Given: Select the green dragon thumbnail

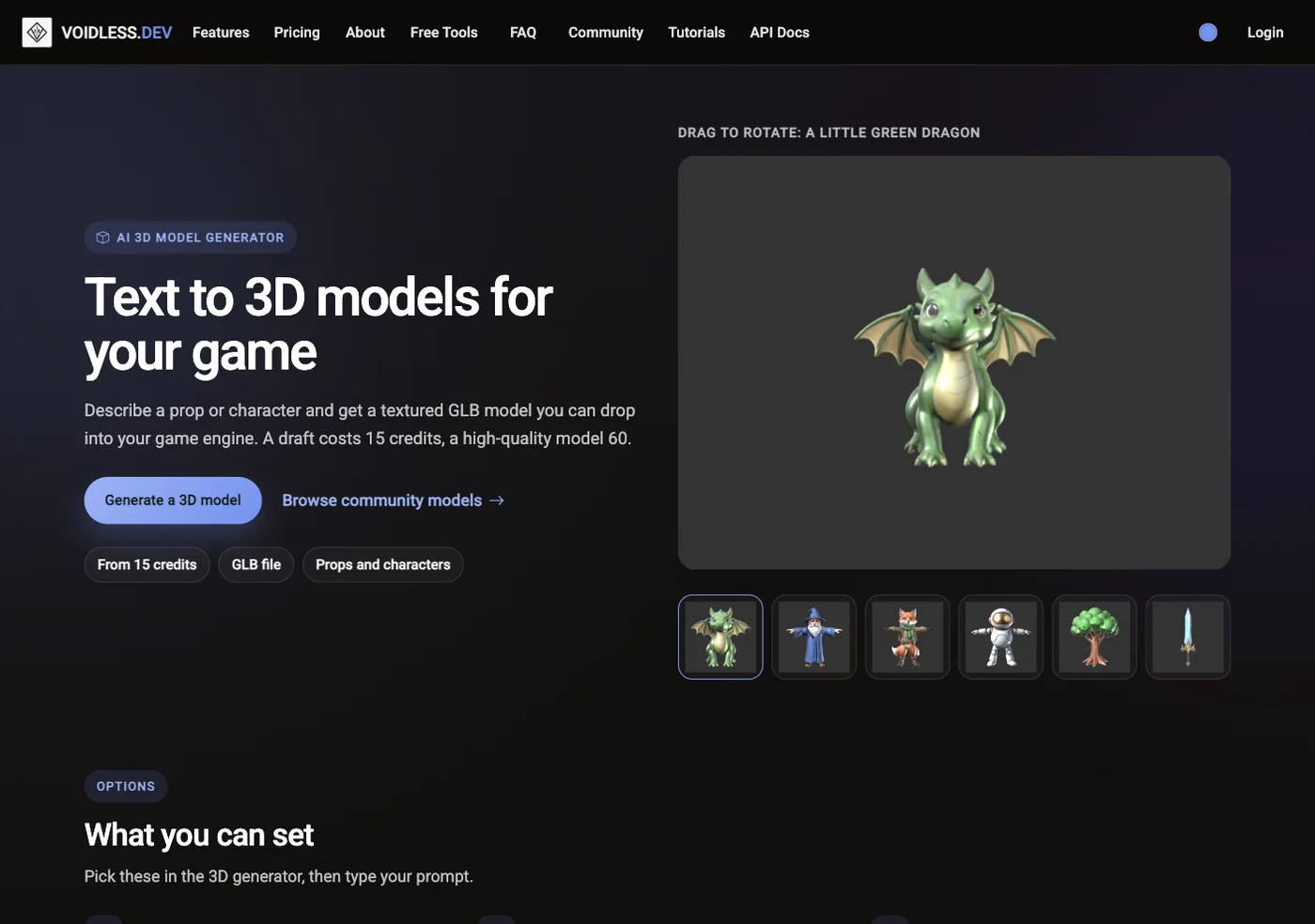Looking at the screenshot, I should 720,637.
